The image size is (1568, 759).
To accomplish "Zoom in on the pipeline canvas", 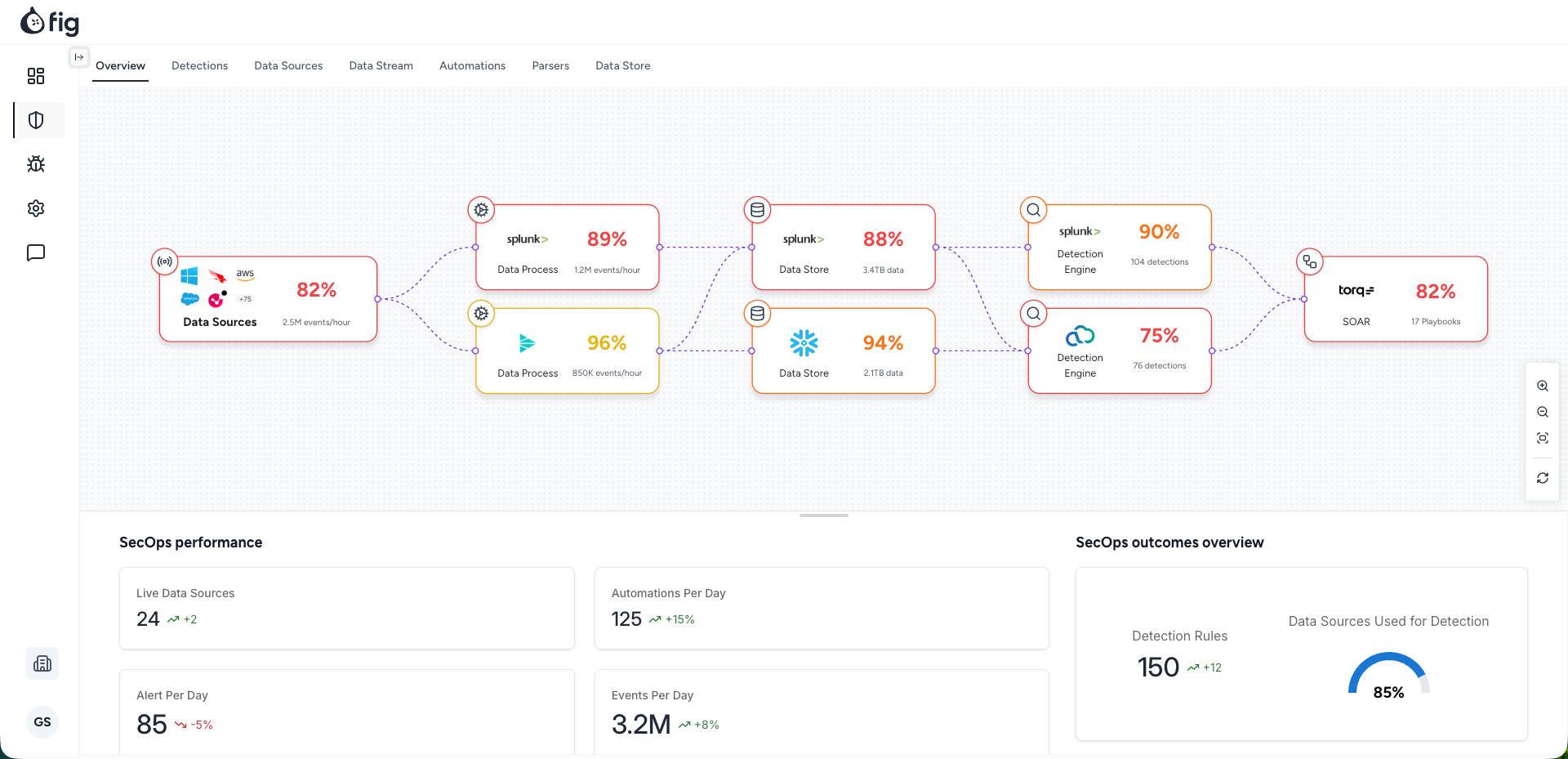I will pyautogui.click(x=1543, y=386).
